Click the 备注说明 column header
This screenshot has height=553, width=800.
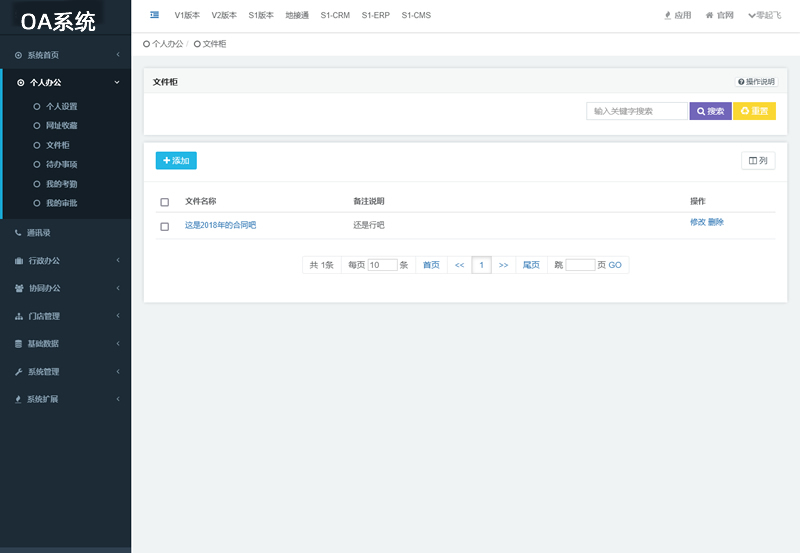tap(369, 201)
